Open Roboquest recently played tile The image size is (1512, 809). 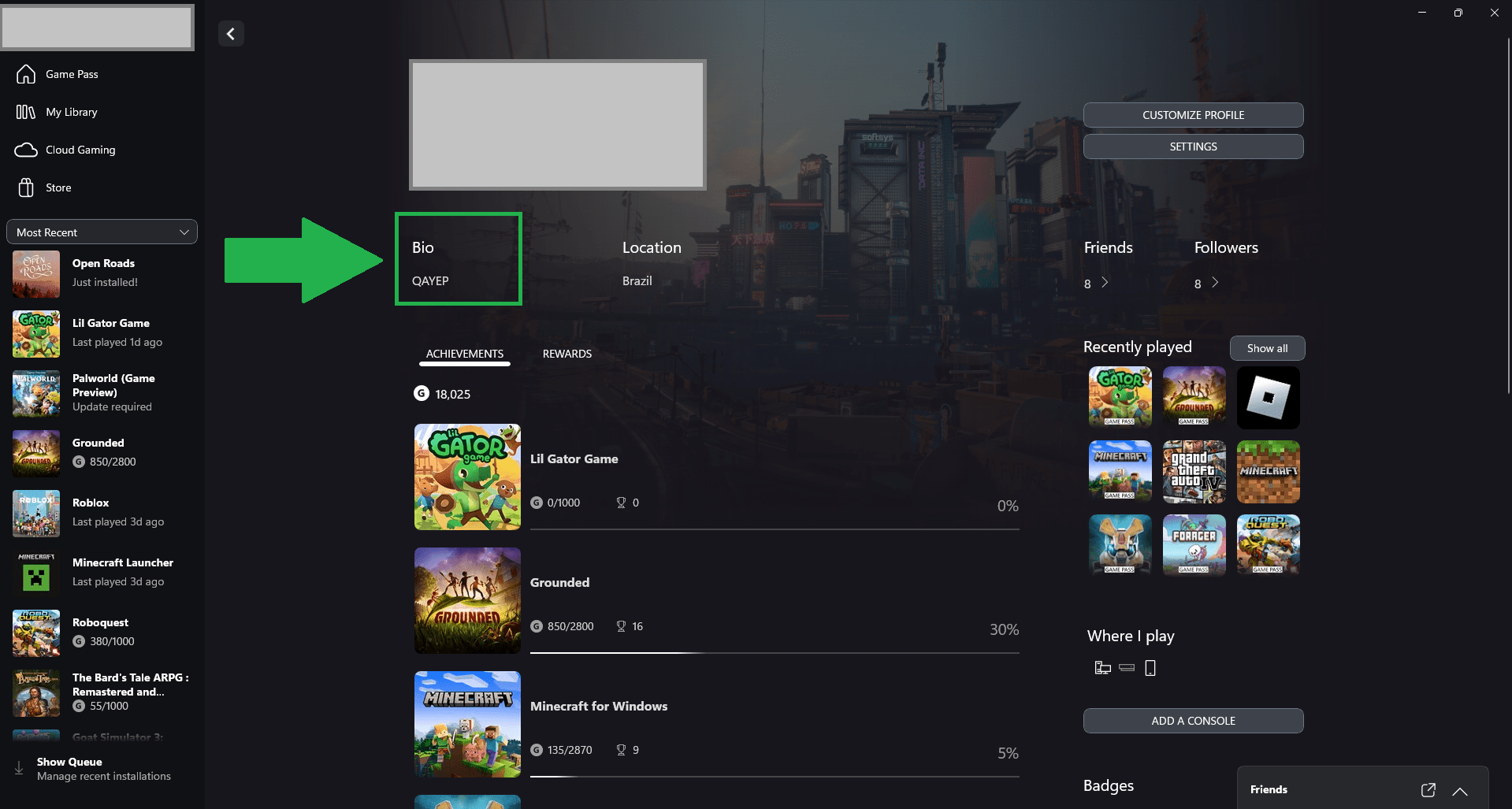pyautogui.click(x=1268, y=545)
